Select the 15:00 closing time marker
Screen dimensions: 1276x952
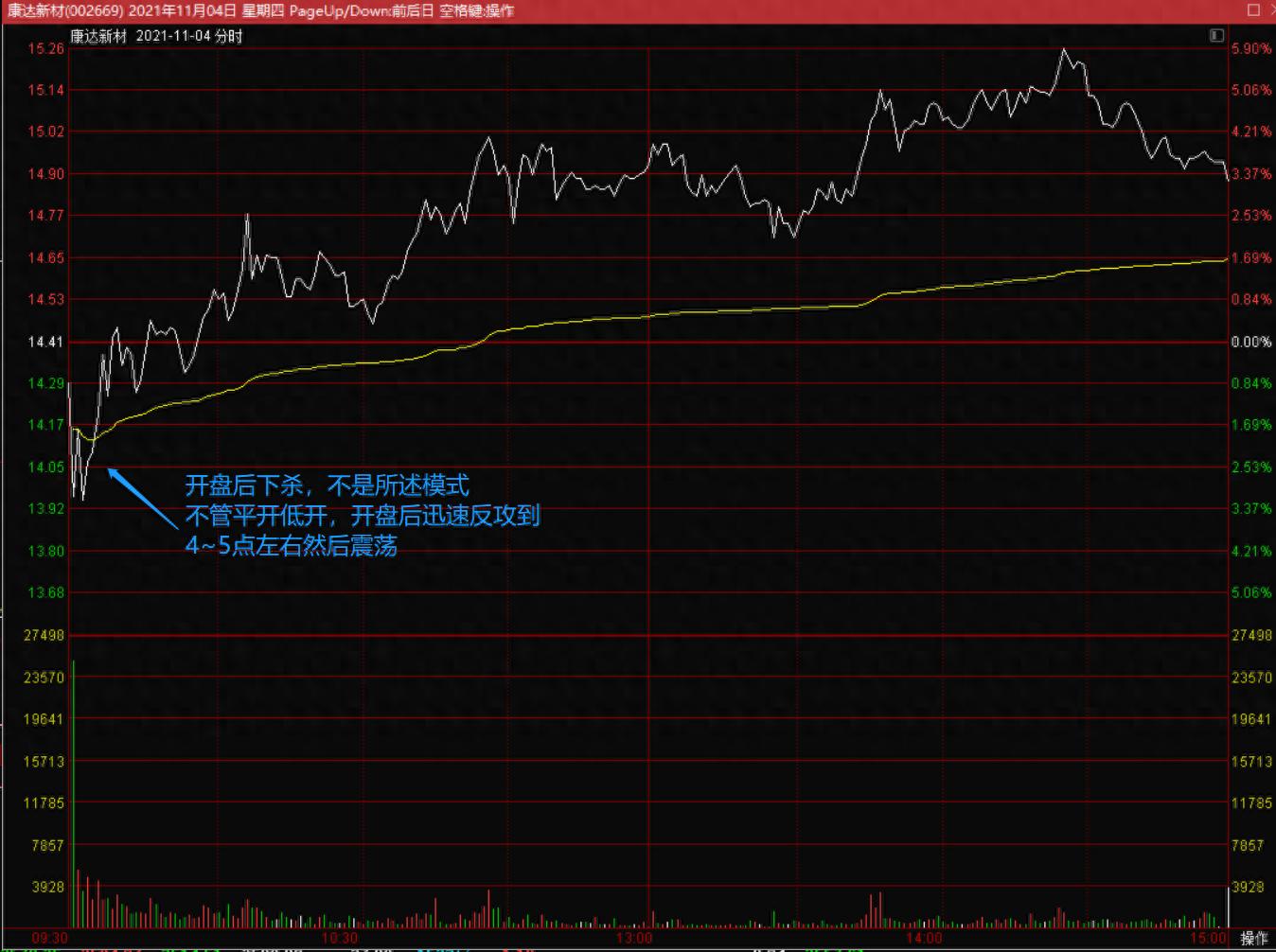click(1208, 938)
